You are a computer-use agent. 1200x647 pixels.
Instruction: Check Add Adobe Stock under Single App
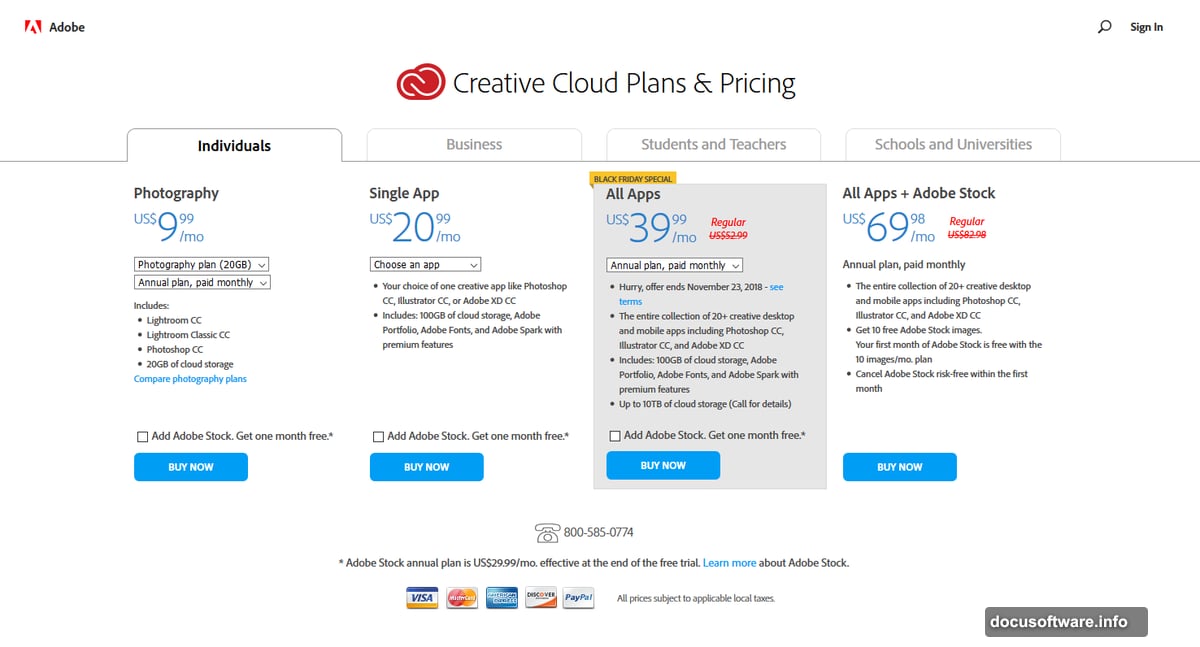pyautogui.click(x=378, y=437)
